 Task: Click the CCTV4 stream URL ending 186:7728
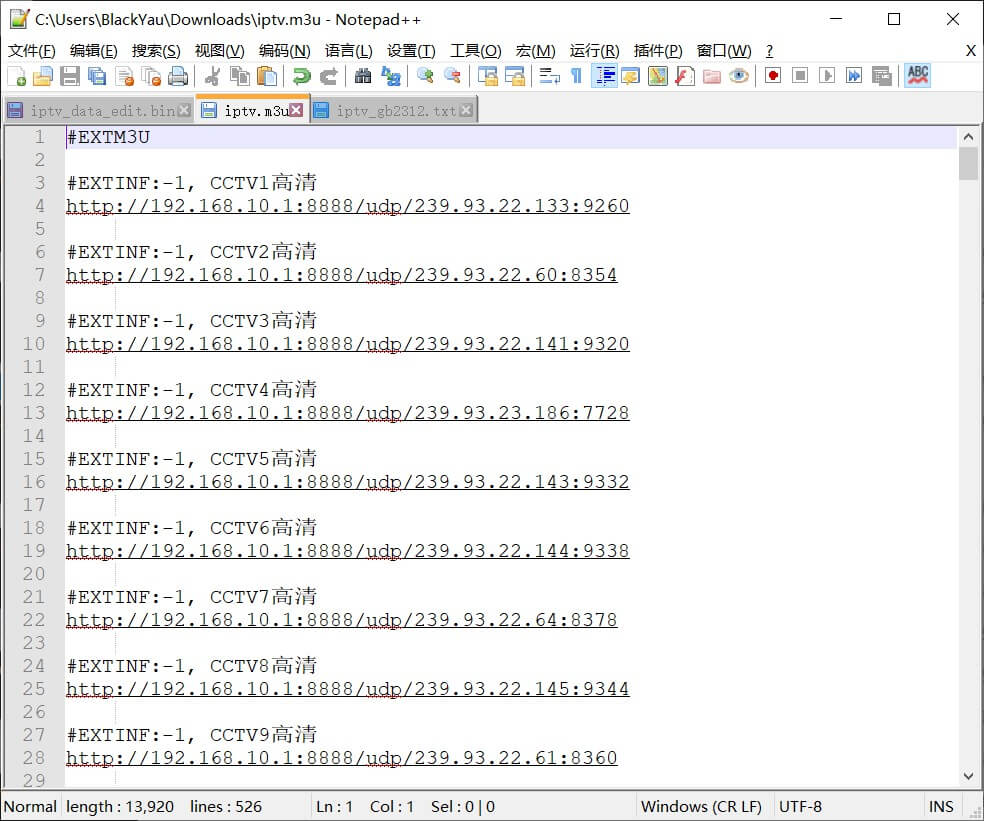(348, 413)
